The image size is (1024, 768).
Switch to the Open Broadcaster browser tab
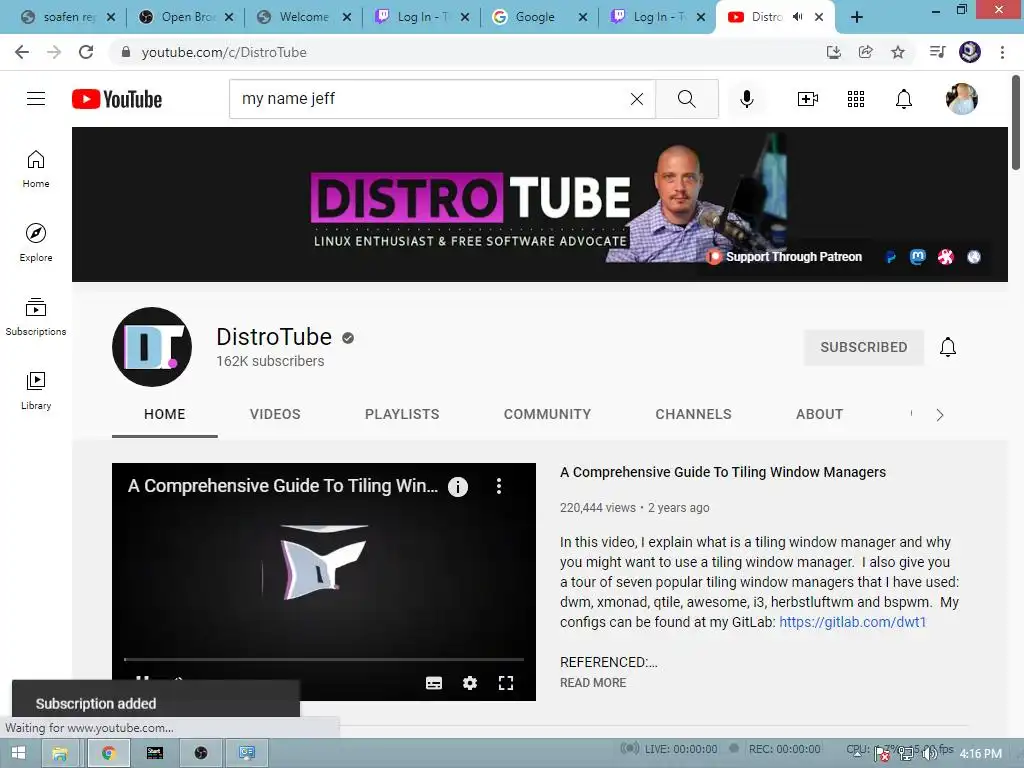(x=185, y=17)
